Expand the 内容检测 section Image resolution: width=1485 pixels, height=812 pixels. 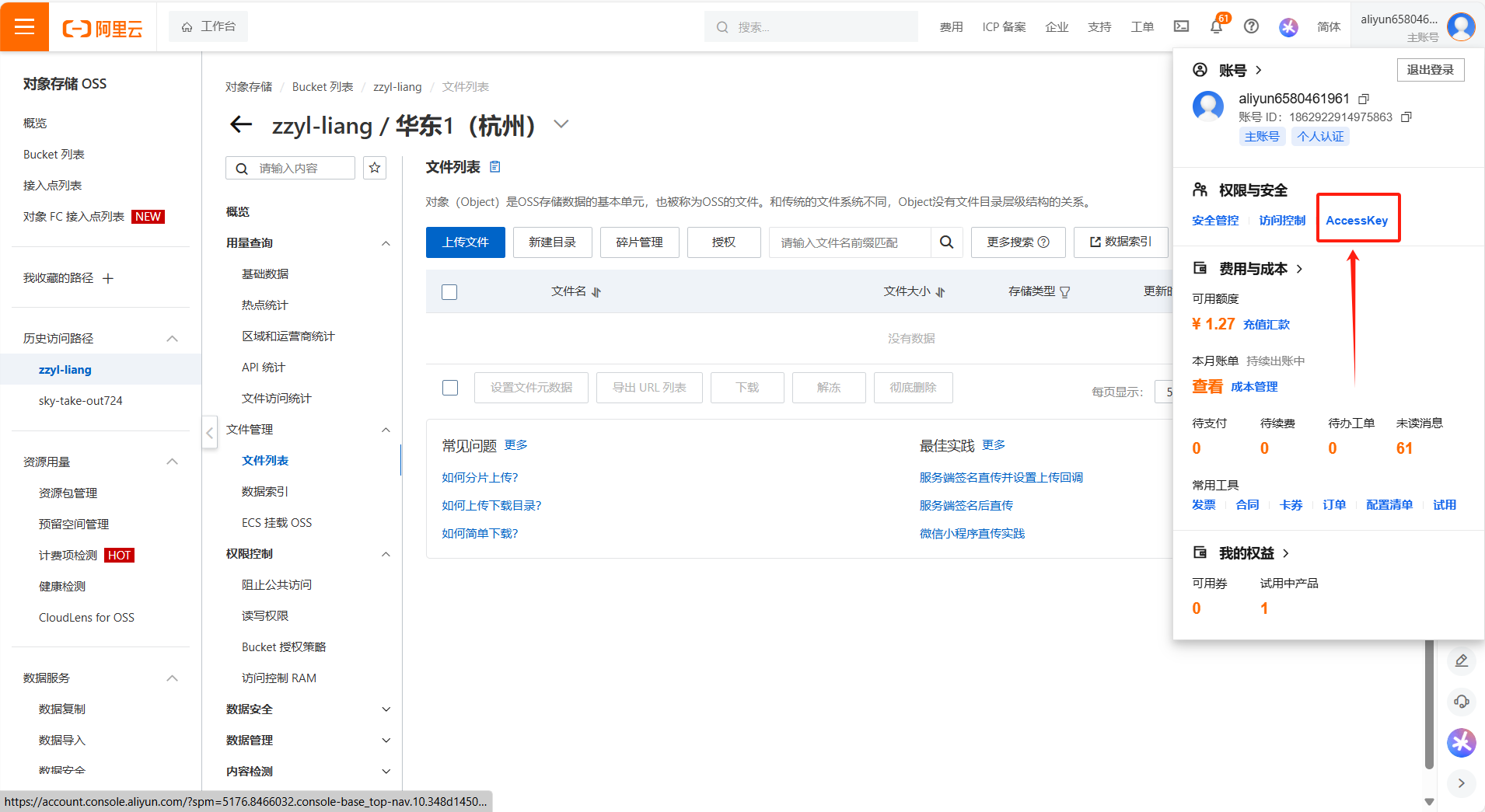[386, 772]
